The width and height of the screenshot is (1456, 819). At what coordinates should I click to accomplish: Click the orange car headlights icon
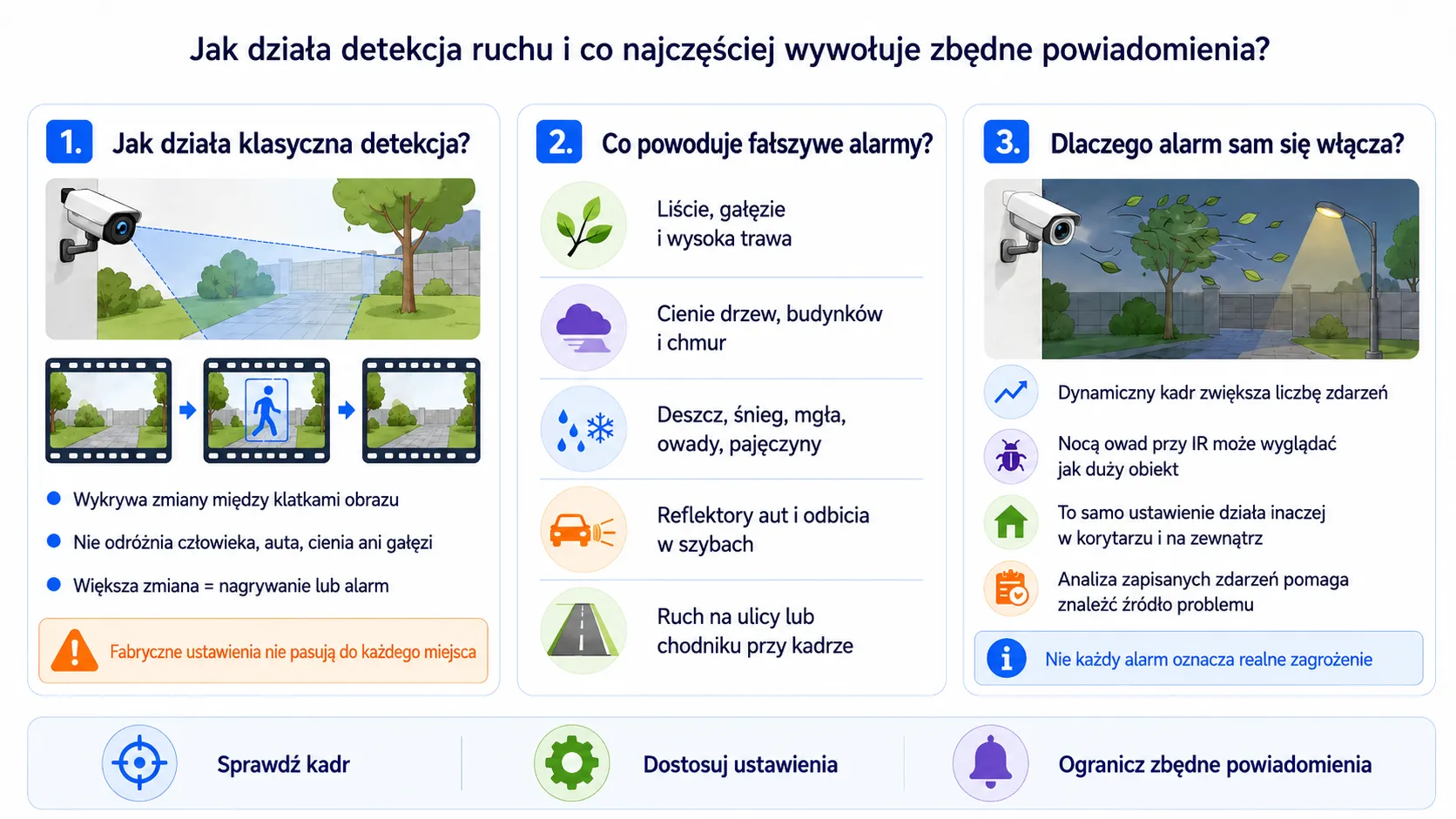point(583,529)
